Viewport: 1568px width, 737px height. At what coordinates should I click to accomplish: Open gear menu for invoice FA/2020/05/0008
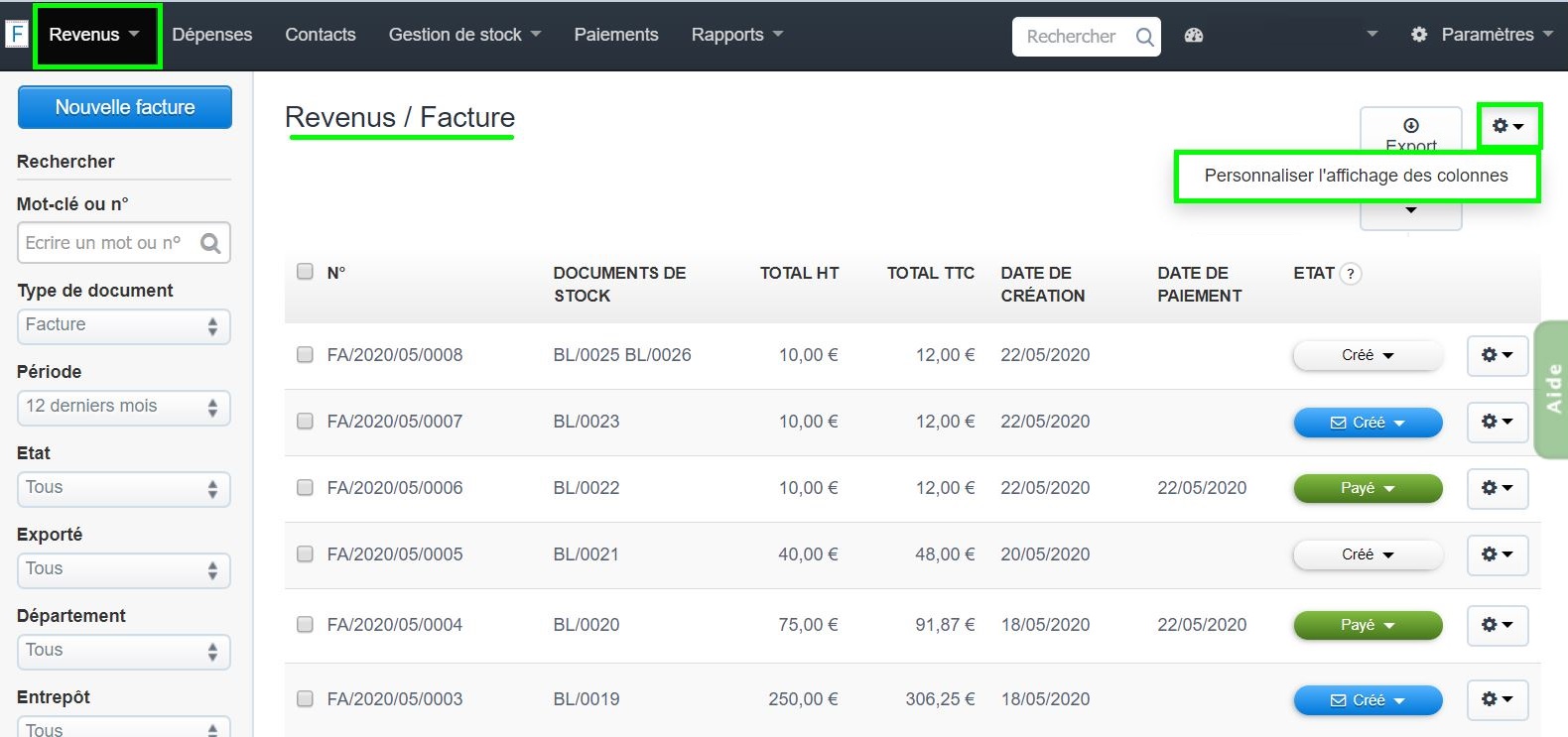pos(1497,355)
